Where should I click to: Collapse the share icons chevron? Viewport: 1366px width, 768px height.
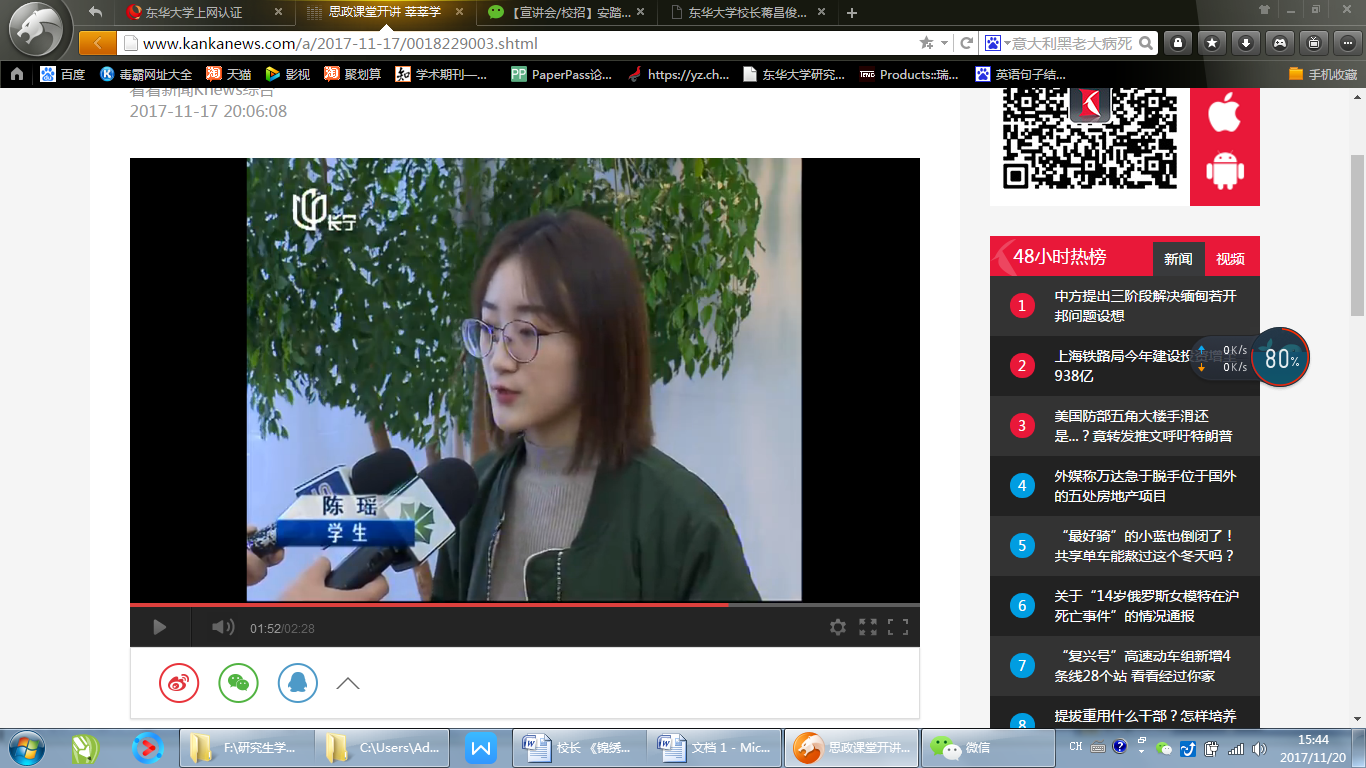[x=348, y=684]
